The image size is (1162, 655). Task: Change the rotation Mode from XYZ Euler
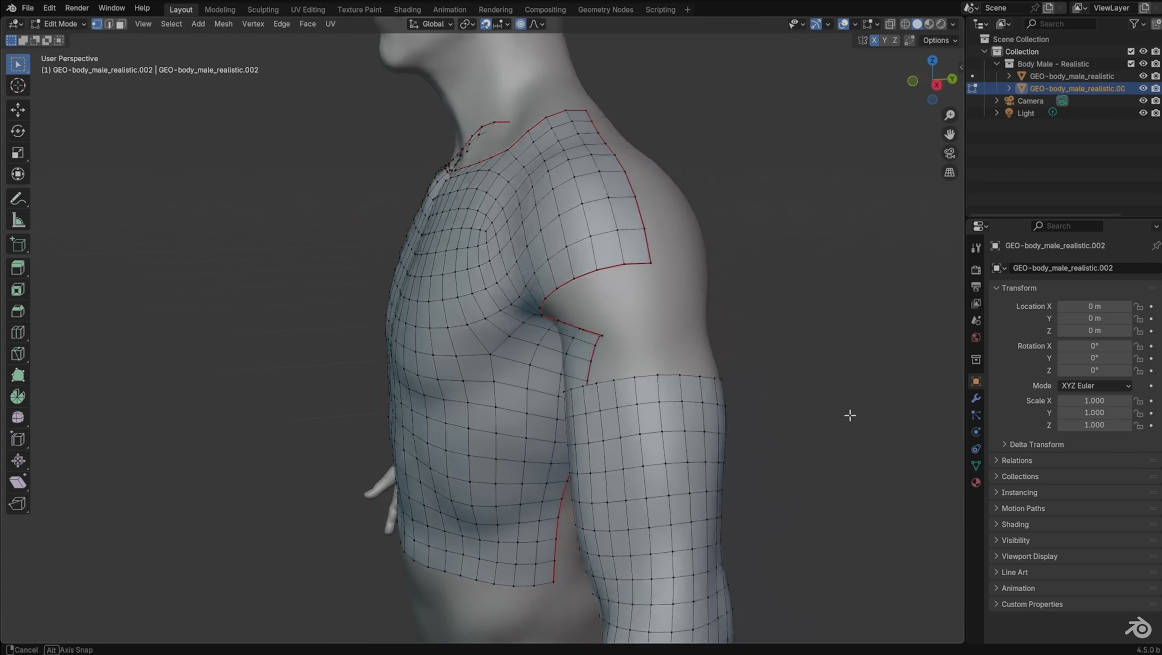point(1094,385)
